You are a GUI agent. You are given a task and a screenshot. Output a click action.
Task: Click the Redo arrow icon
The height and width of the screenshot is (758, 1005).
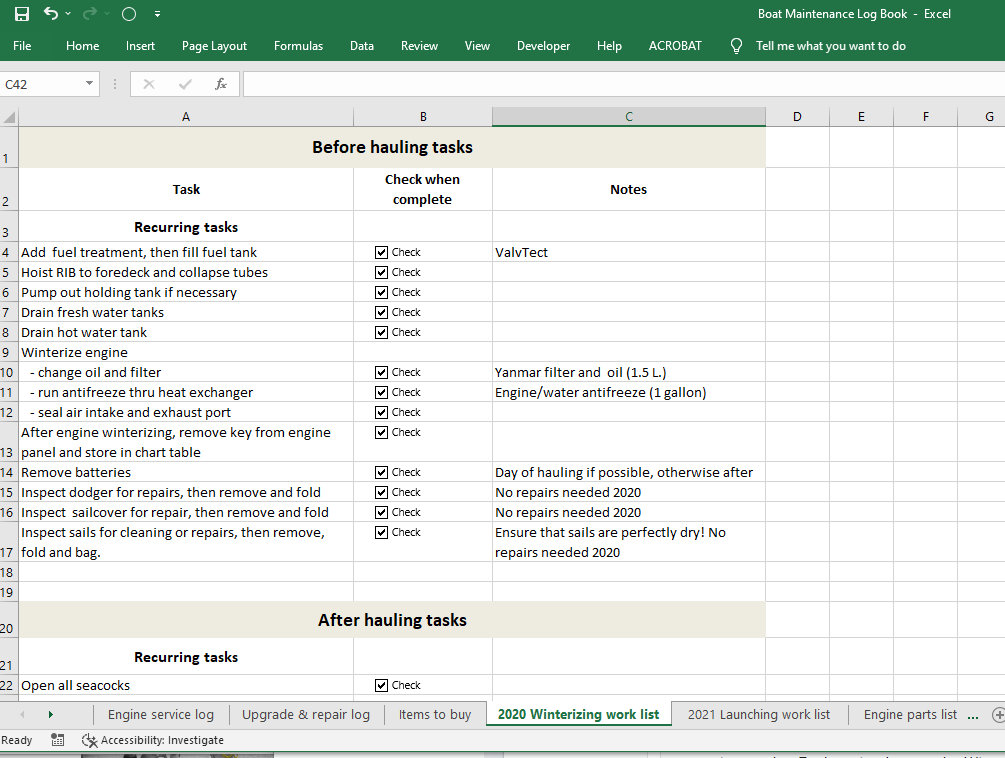tap(91, 14)
